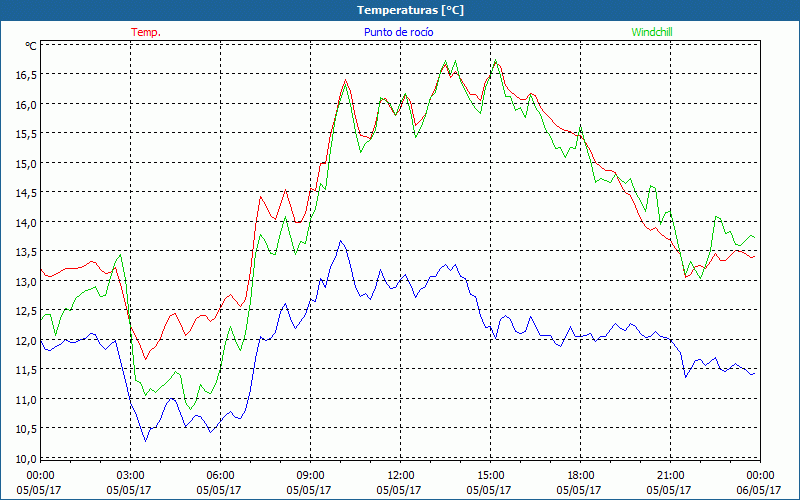Screen dimensions: 800x500
Task: Click the 21:00 time axis label
Action: (x=670, y=476)
